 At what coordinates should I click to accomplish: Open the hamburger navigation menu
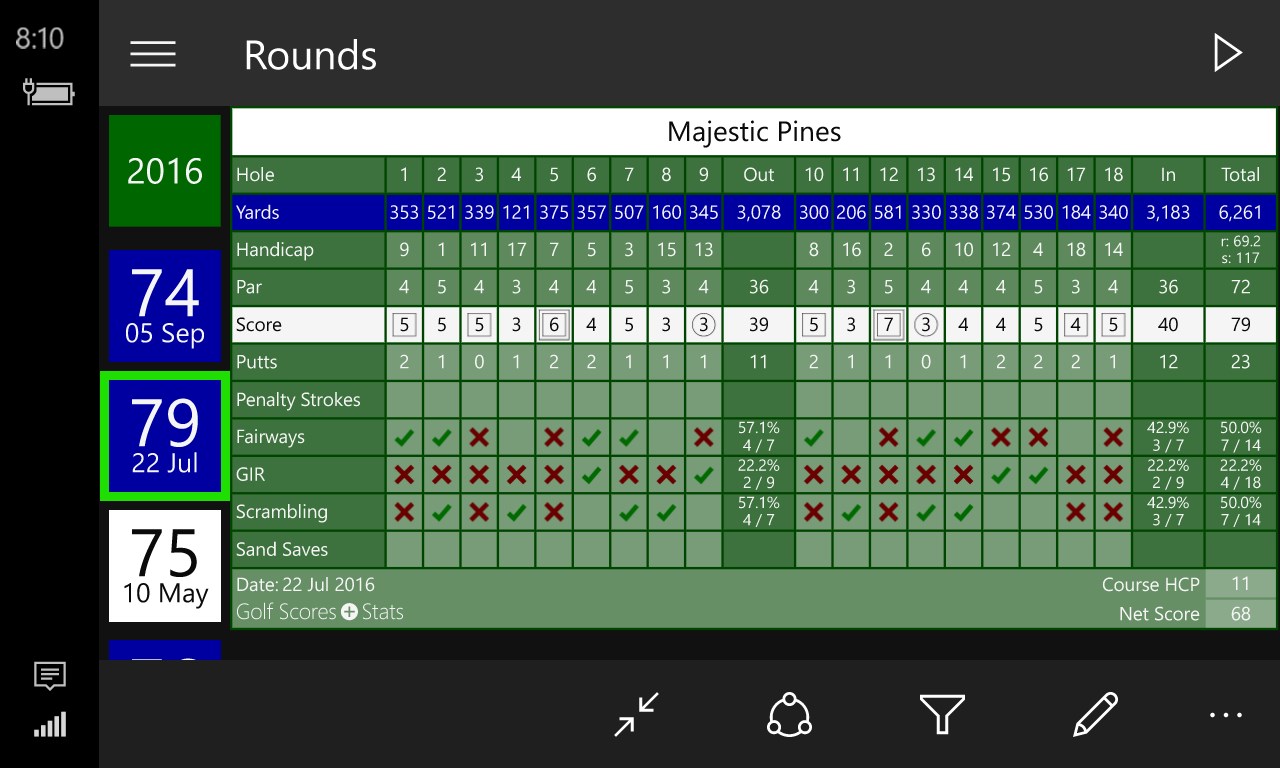[153, 54]
